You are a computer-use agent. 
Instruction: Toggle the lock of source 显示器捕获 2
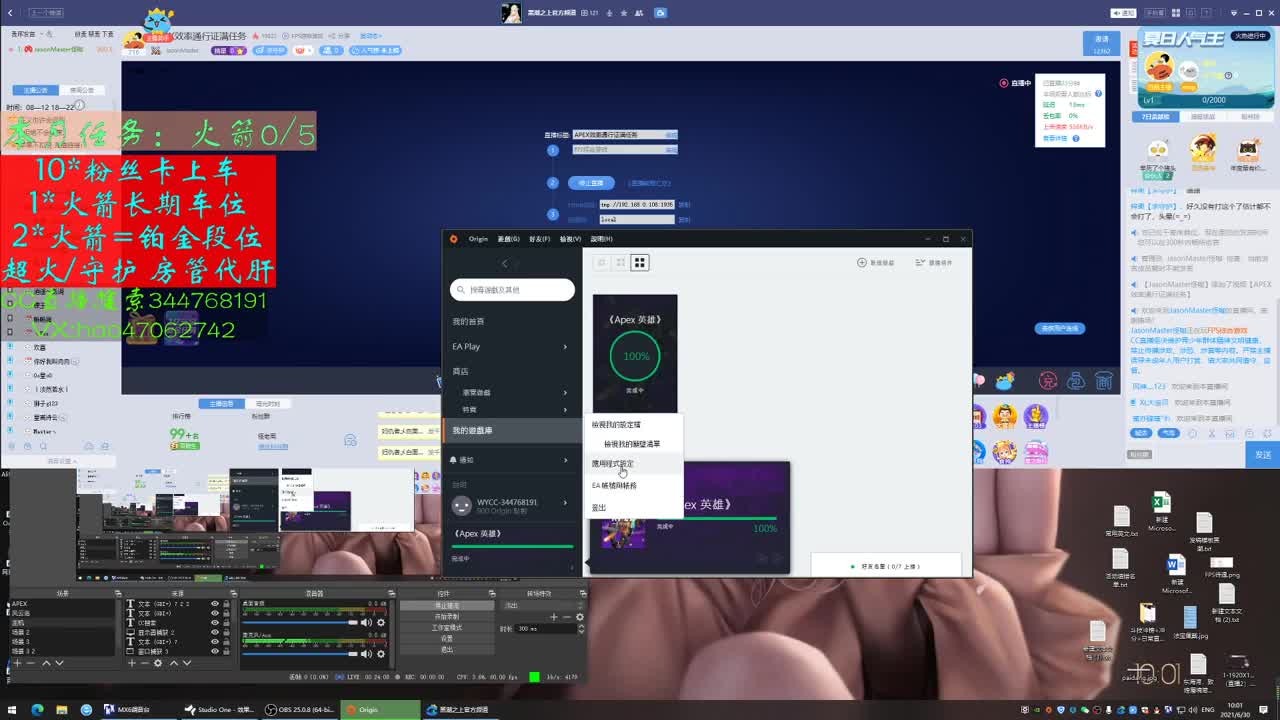226,632
